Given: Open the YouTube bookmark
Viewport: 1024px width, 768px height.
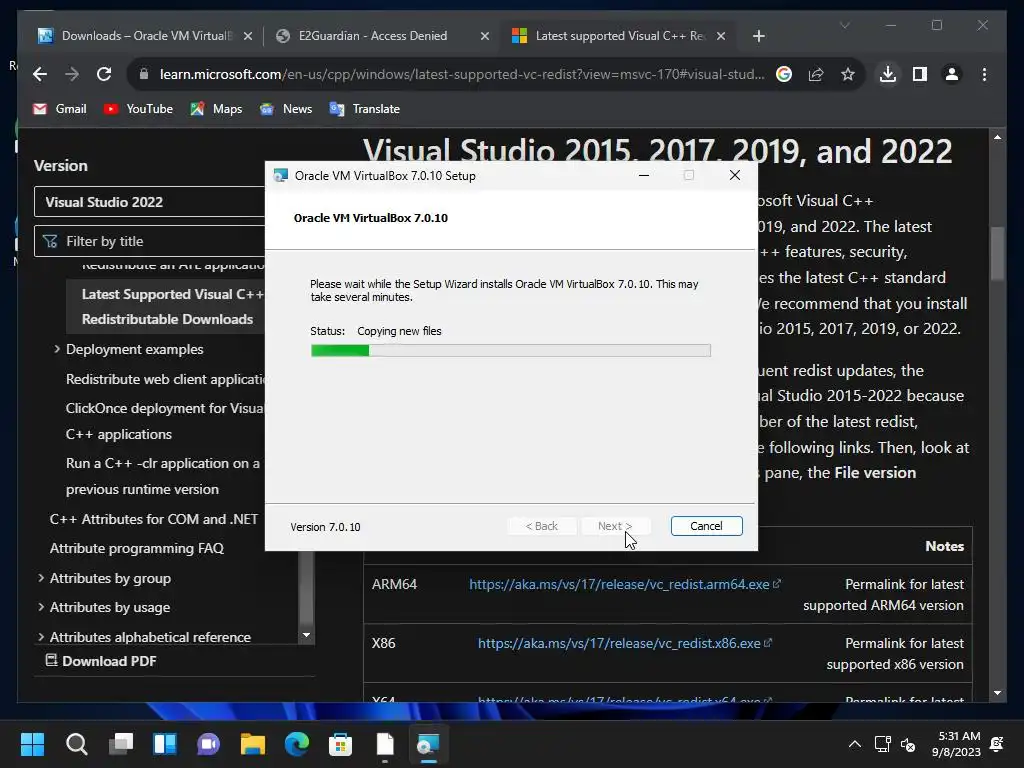Looking at the screenshot, I should point(138,109).
